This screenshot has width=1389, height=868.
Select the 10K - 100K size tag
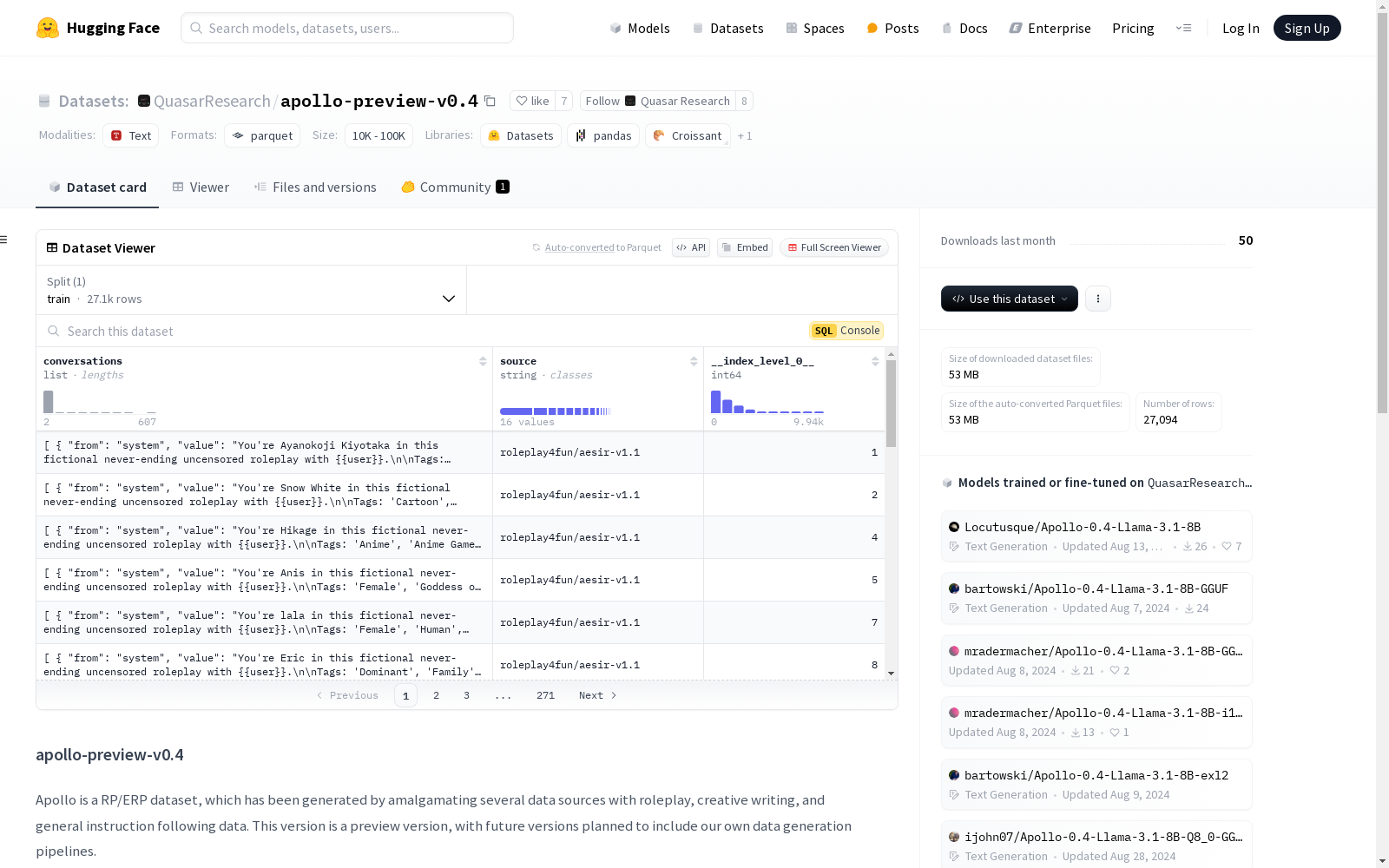379,135
